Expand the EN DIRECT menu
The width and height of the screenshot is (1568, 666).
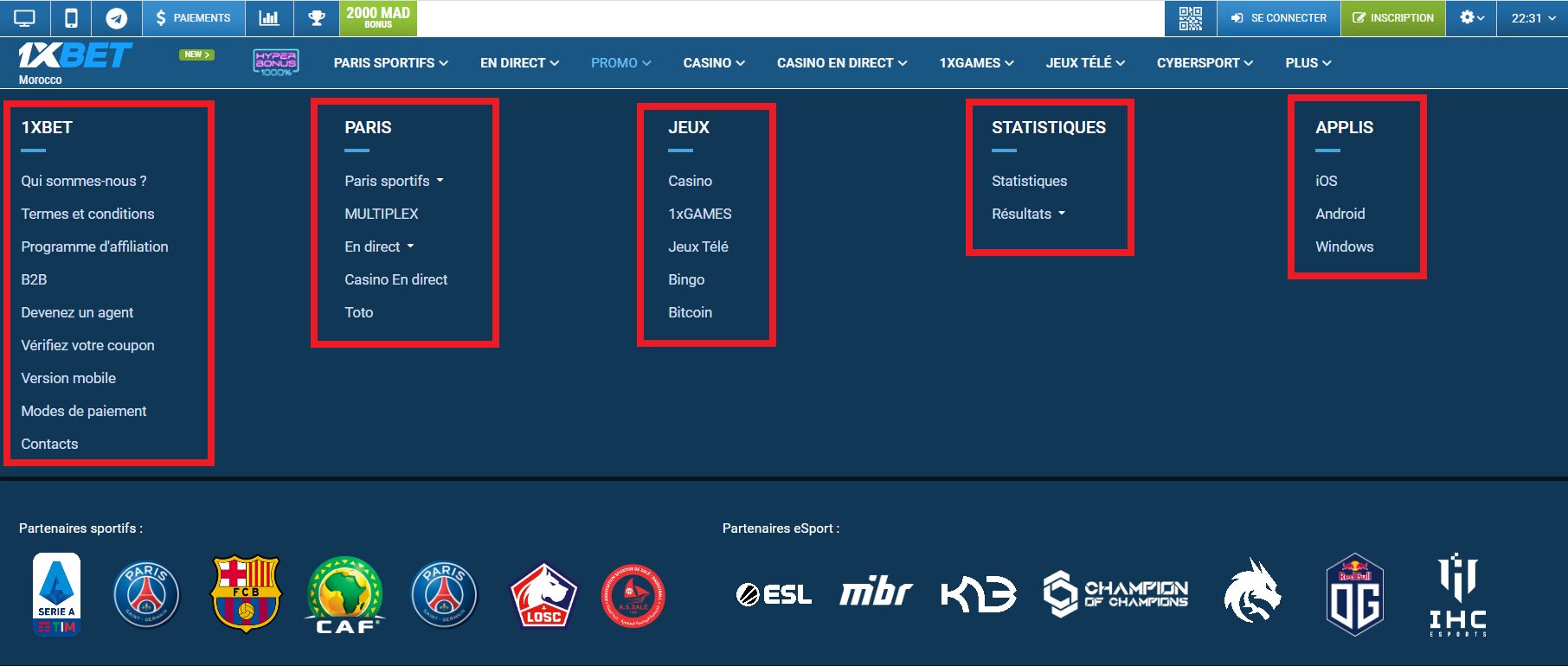[520, 63]
